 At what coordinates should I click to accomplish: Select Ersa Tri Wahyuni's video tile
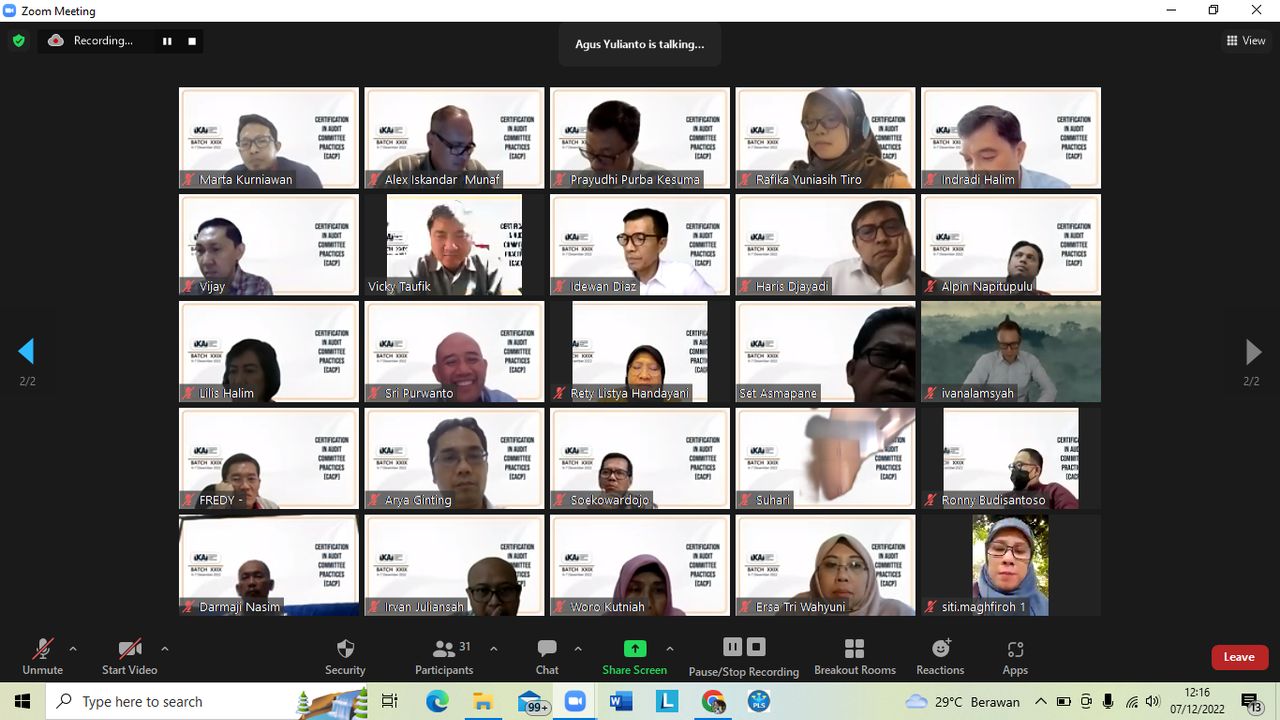click(x=825, y=565)
